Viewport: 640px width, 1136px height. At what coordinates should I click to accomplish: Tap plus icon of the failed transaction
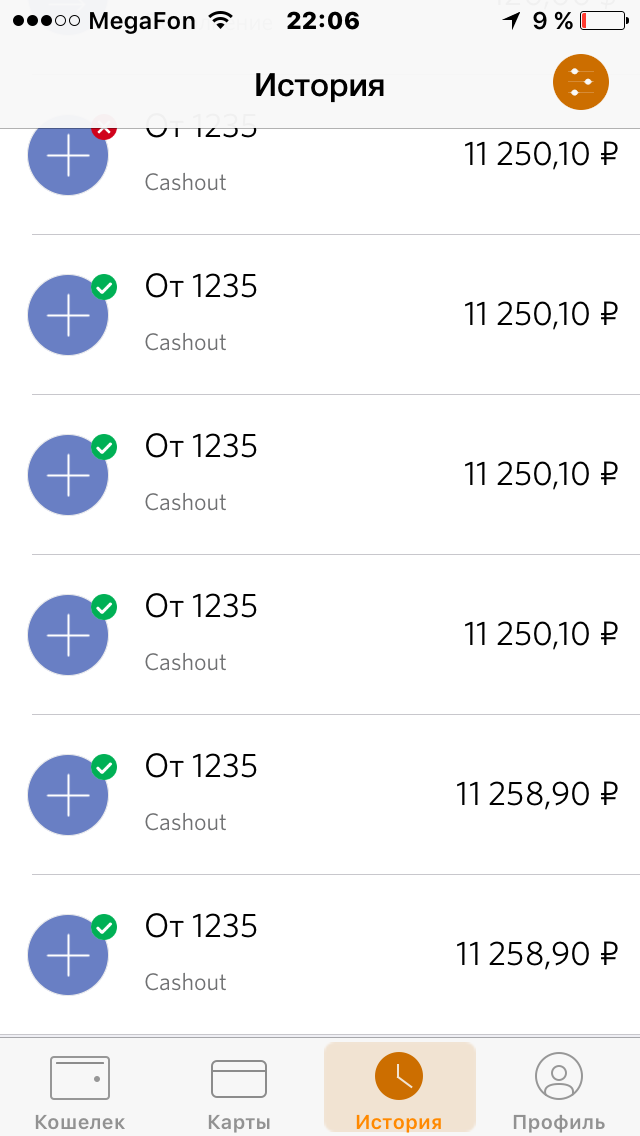pyautogui.click(x=68, y=157)
